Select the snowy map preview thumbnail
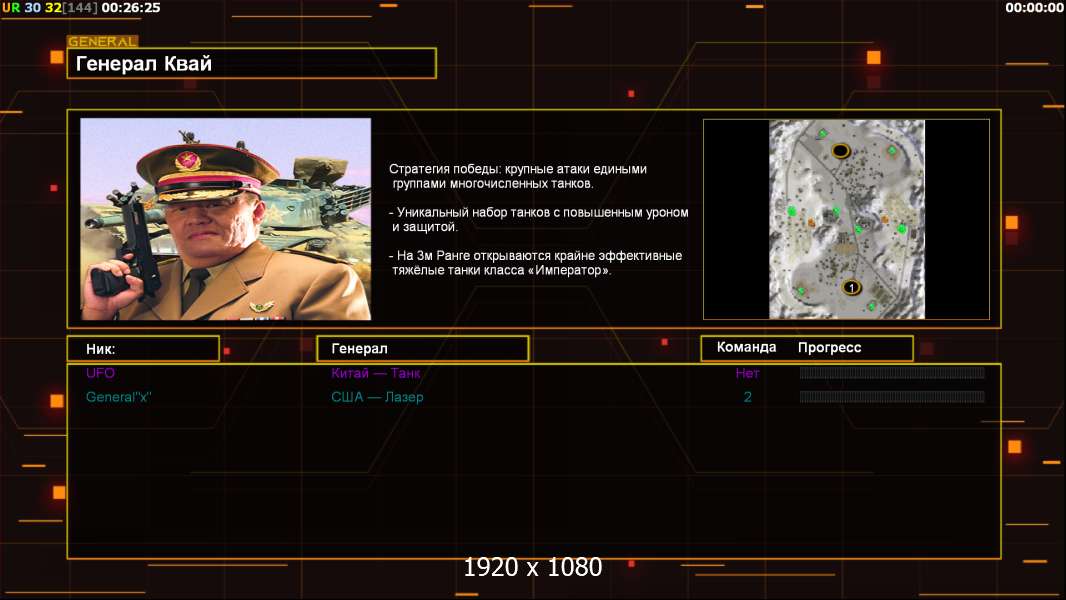Image resolution: width=1066 pixels, height=600 pixels. coord(846,219)
